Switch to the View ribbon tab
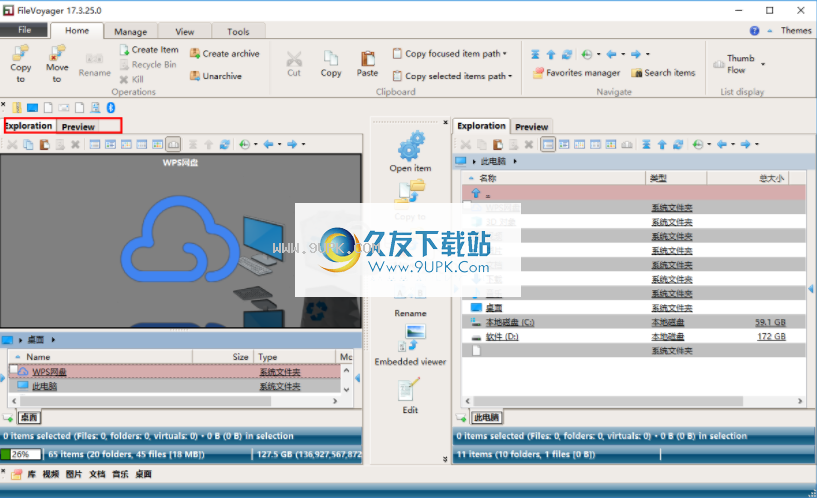The width and height of the screenshot is (817, 501). (x=184, y=32)
